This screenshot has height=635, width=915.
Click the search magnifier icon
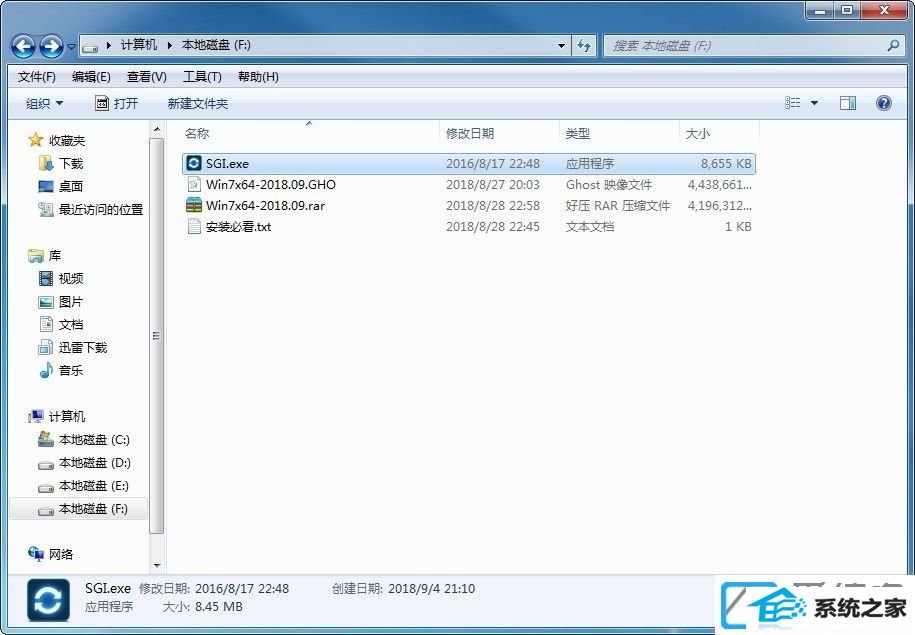(x=893, y=46)
